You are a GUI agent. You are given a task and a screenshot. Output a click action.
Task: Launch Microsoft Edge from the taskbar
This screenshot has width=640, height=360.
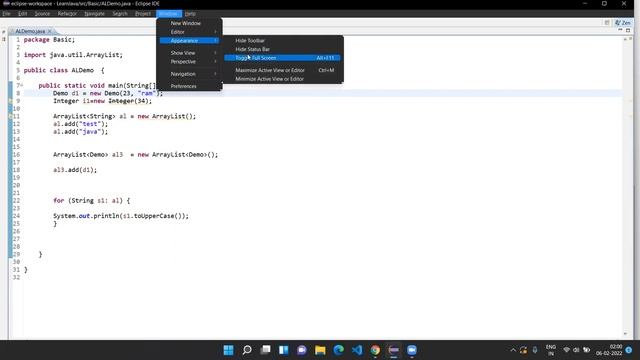(x=339, y=350)
